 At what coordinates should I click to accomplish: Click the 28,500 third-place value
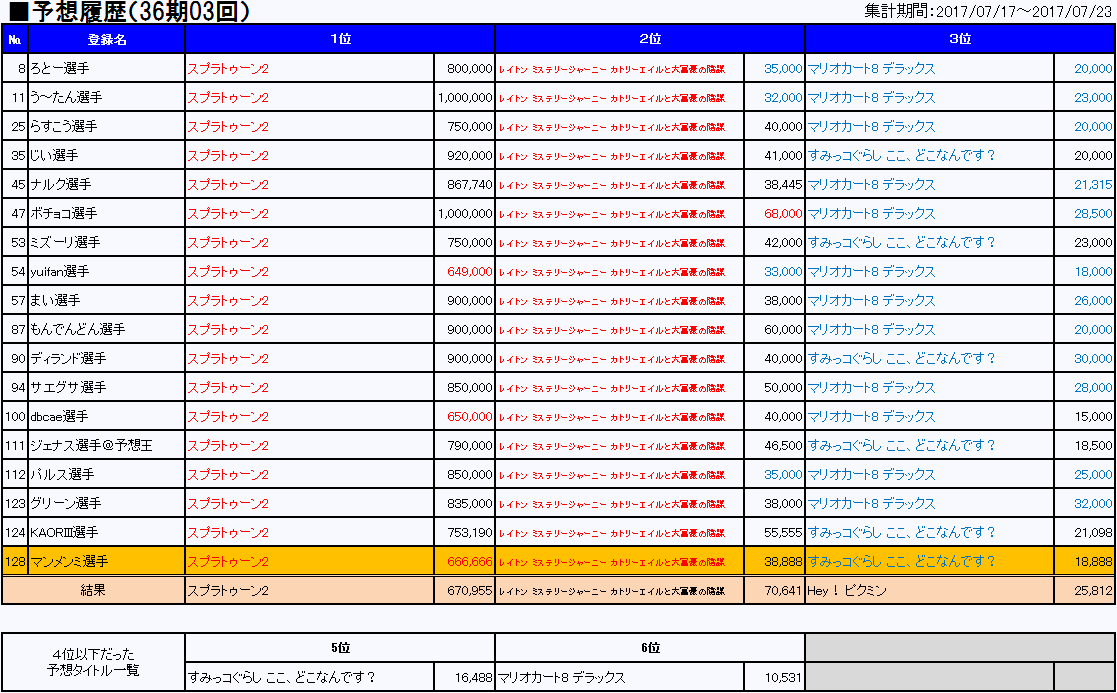point(1093,214)
